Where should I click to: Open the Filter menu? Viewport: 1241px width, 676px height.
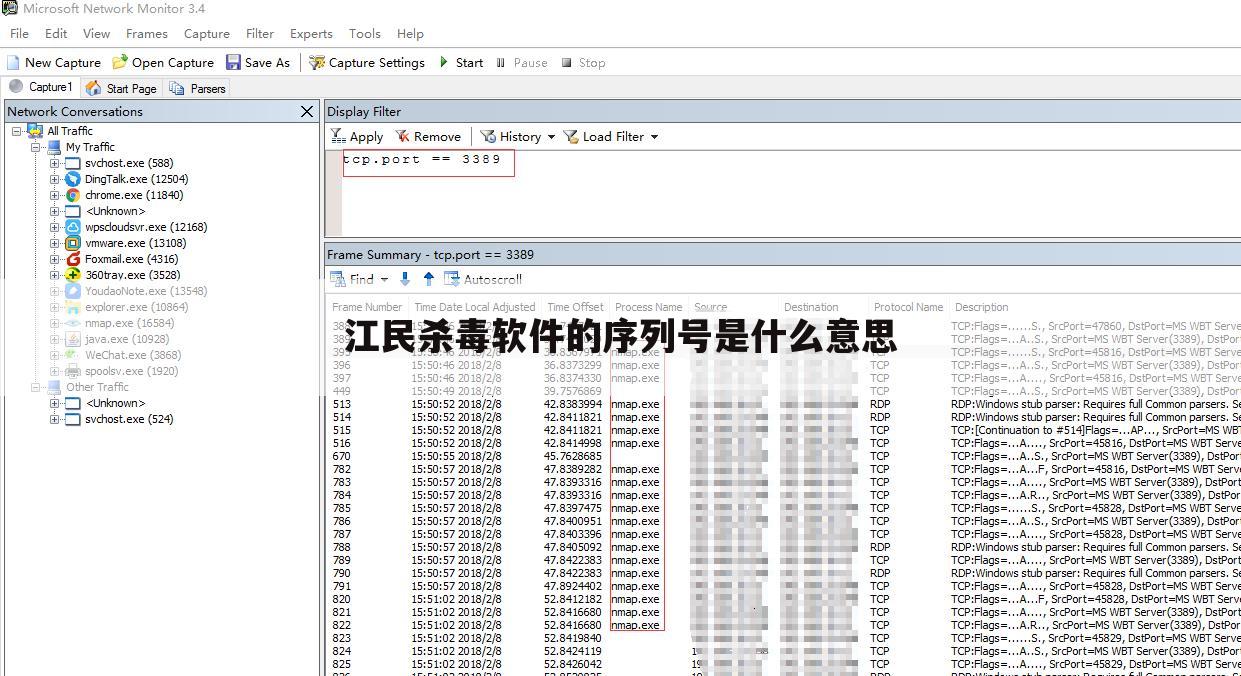tap(260, 33)
